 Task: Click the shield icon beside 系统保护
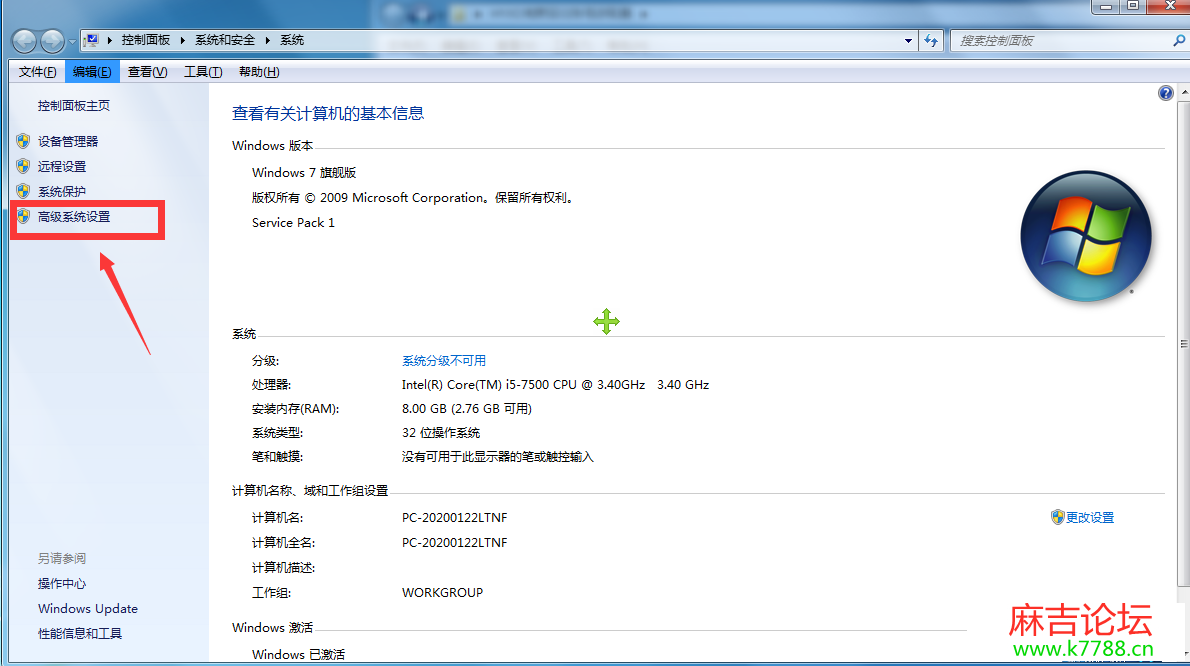(x=24, y=191)
